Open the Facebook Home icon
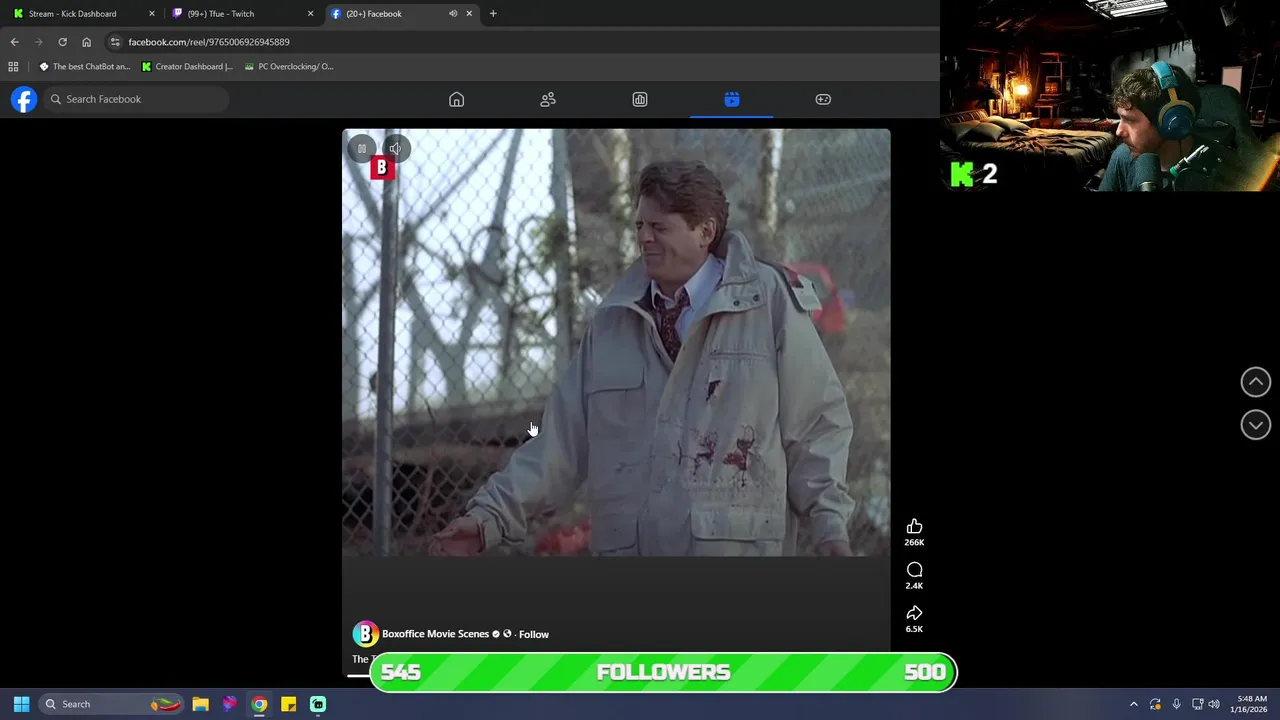 [x=456, y=99]
